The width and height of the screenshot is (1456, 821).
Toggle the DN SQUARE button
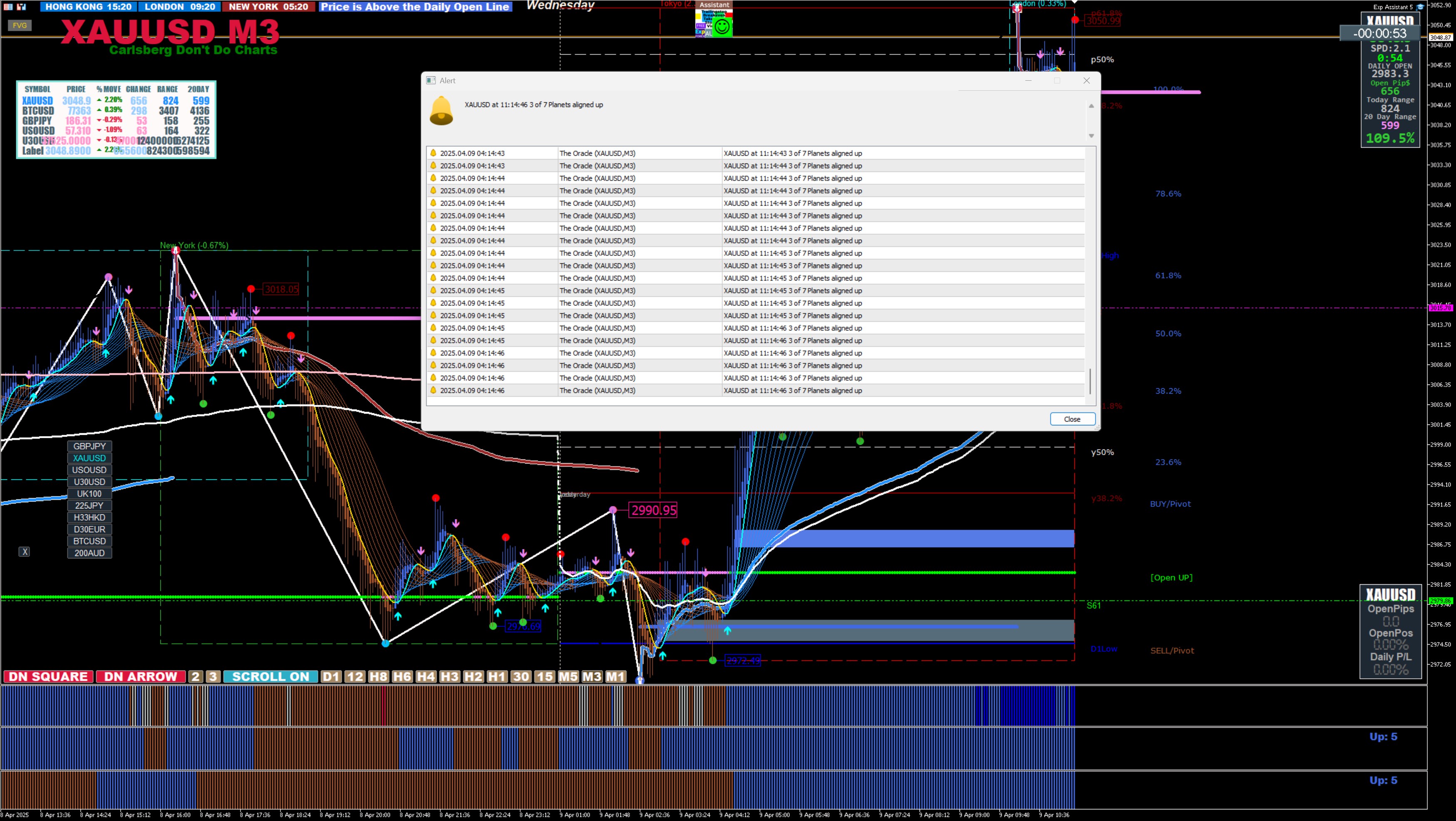(48, 676)
